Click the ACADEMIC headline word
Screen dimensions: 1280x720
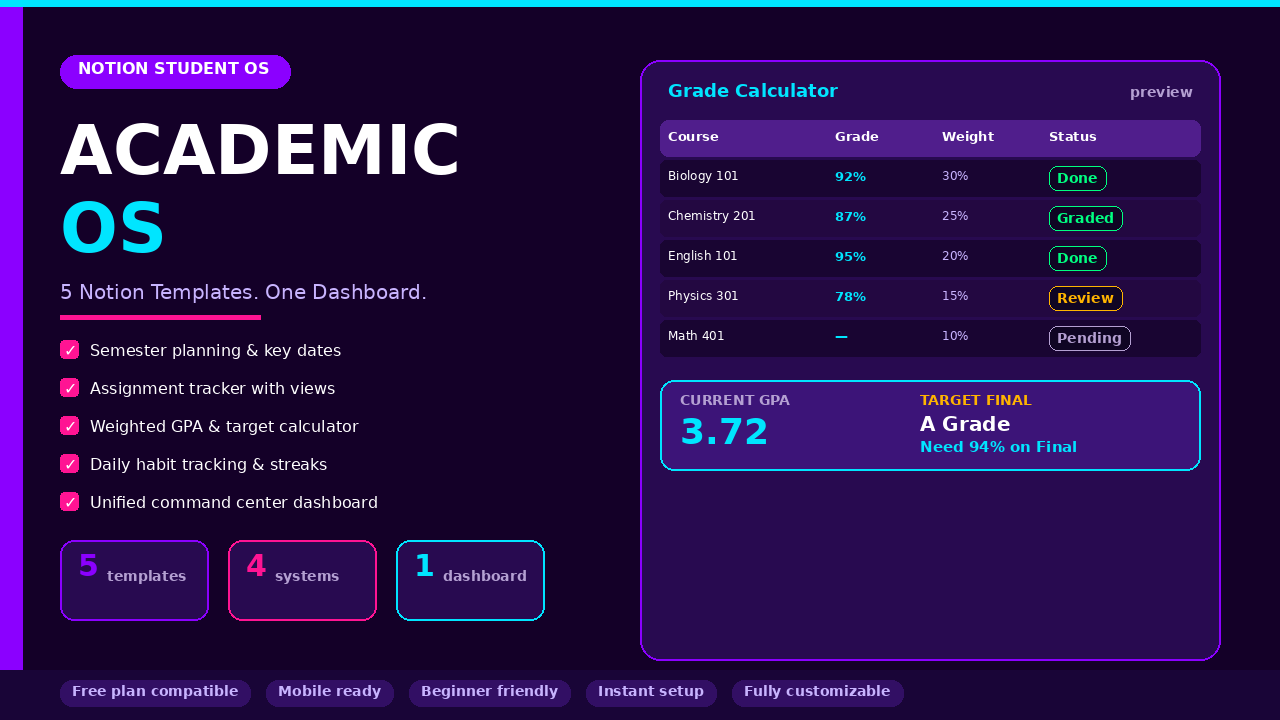tap(260, 152)
